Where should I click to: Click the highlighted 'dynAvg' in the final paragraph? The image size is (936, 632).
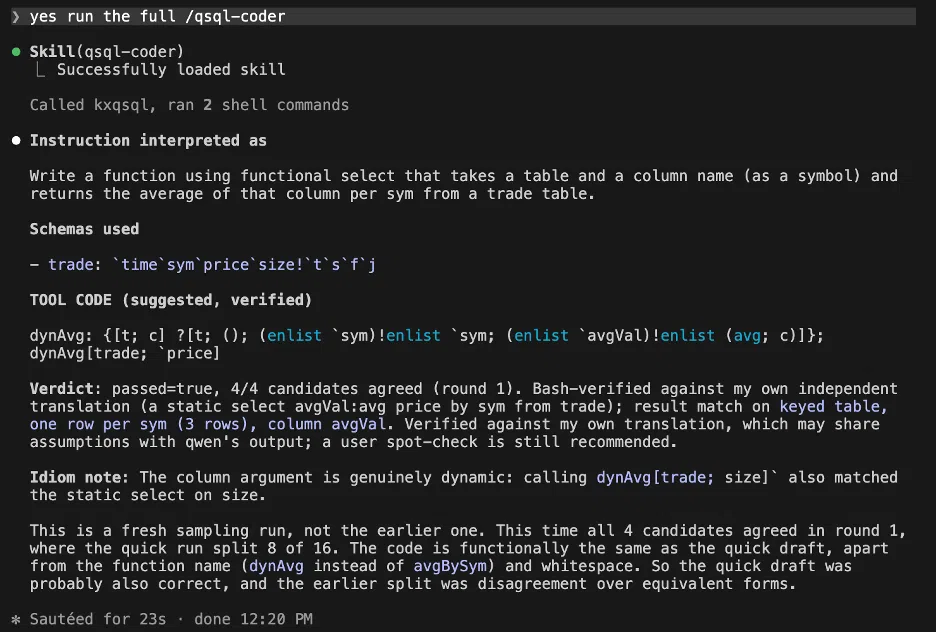[276, 566]
